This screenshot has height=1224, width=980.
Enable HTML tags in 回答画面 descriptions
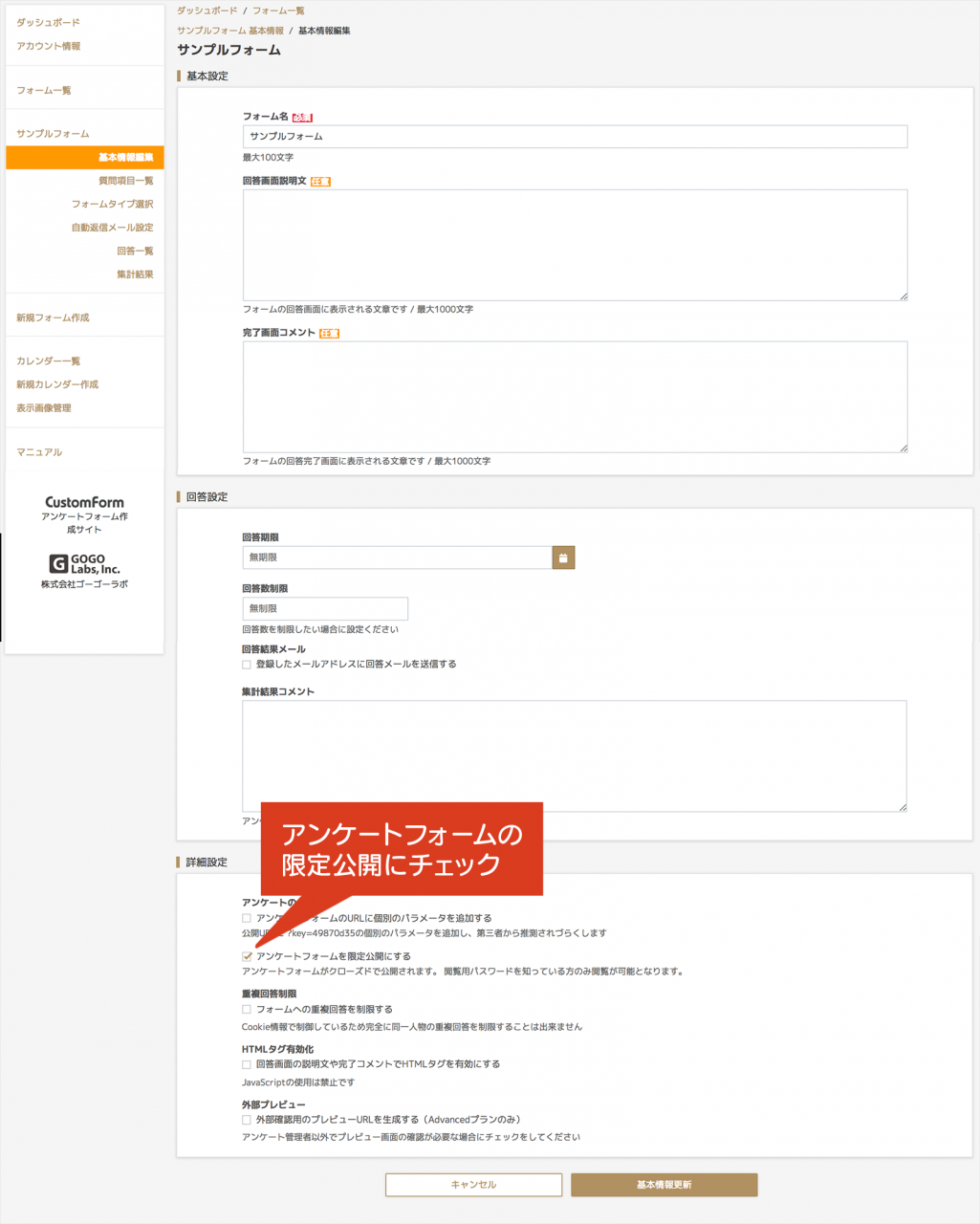tap(248, 1063)
